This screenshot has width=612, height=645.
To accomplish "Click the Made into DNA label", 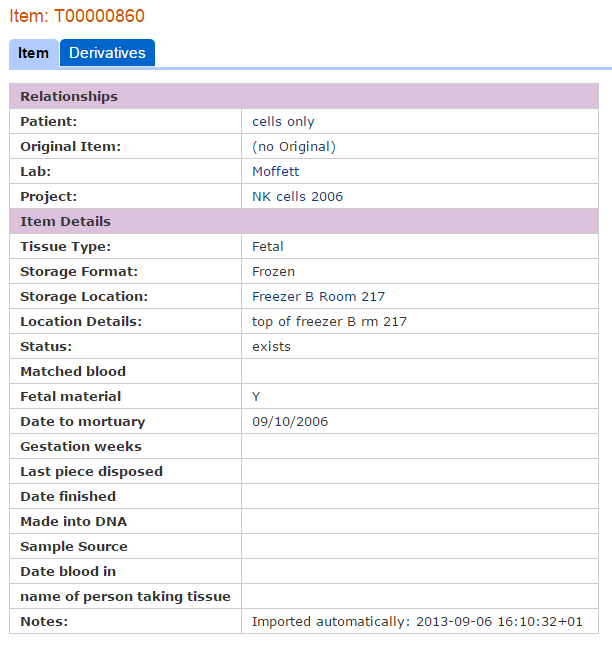I will pos(74,522).
